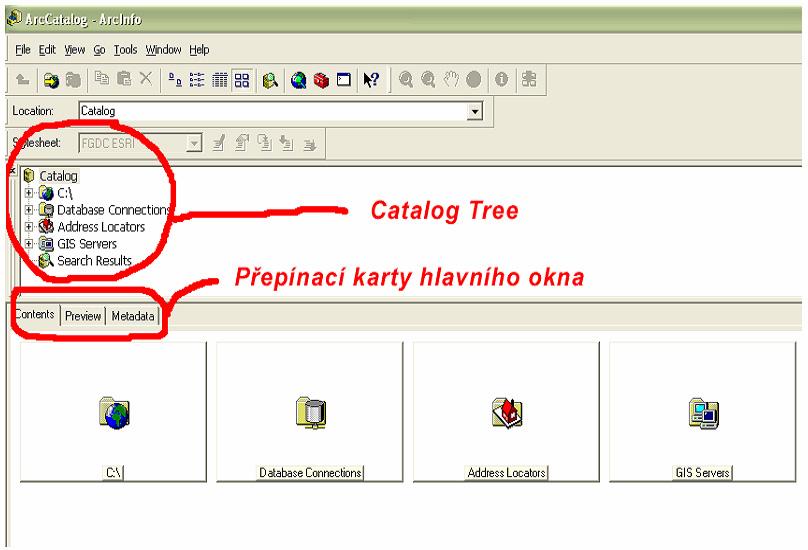Click the Connect to Folder icon
Viewport: 808px width, 550px height.
pyautogui.click(x=51, y=80)
